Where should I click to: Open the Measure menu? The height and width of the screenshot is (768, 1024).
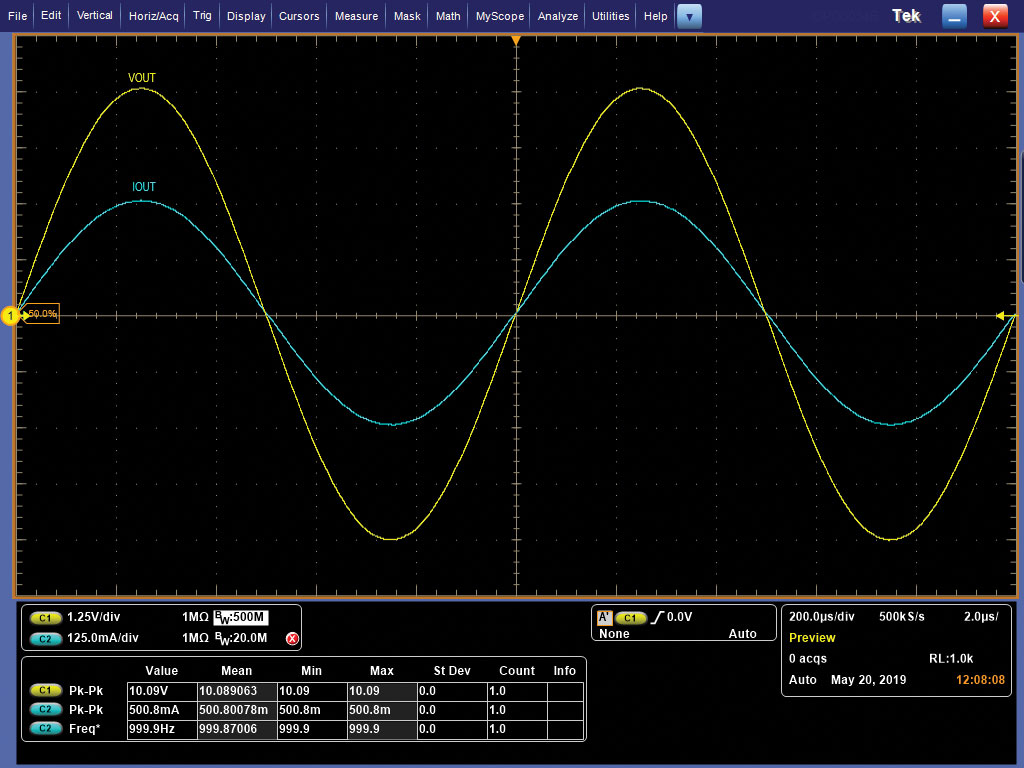[356, 16]
